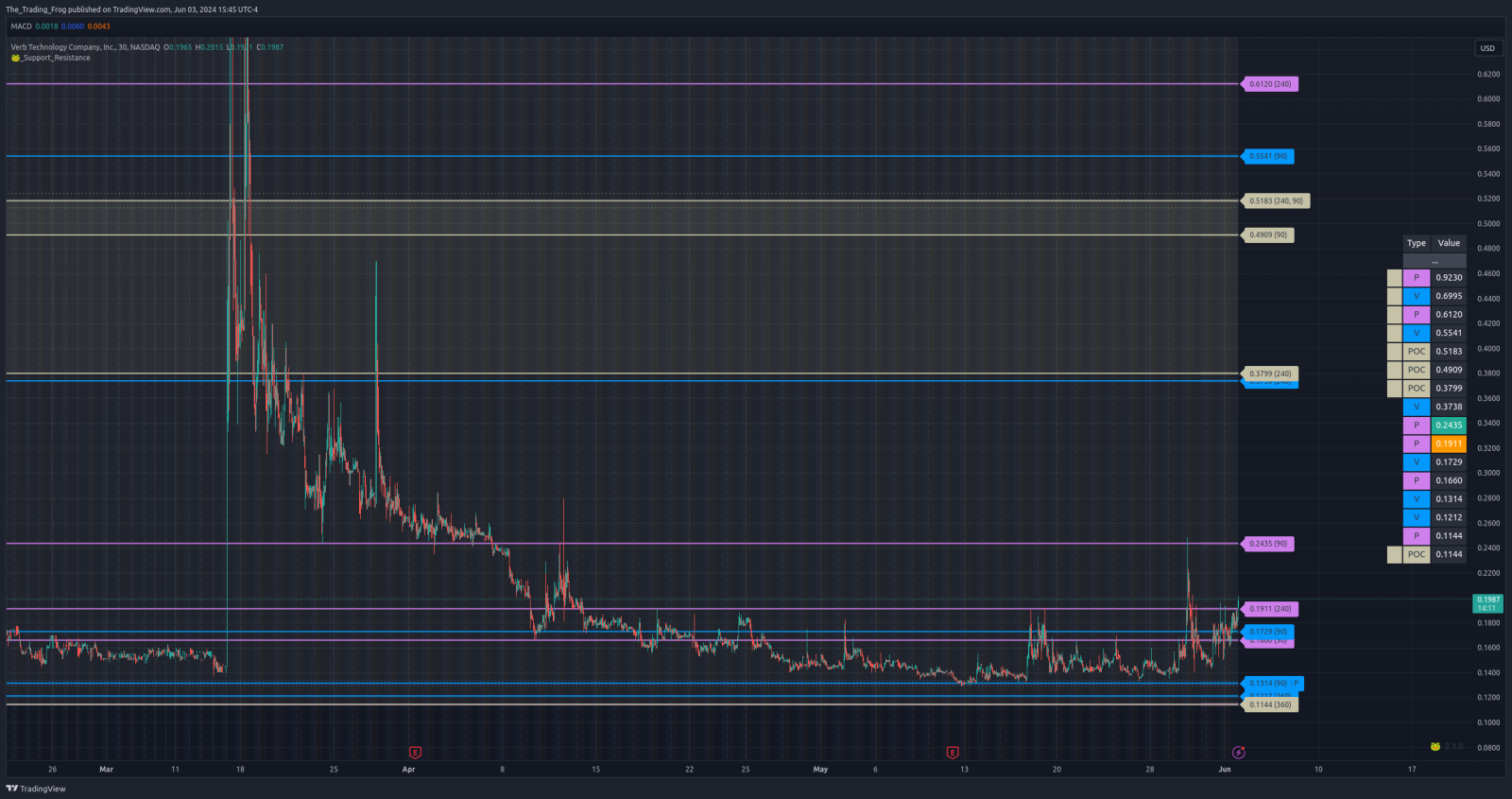Click the ellipsis row under table header
Viewport: 1512px width, 799px height.
coord(1435,261)
